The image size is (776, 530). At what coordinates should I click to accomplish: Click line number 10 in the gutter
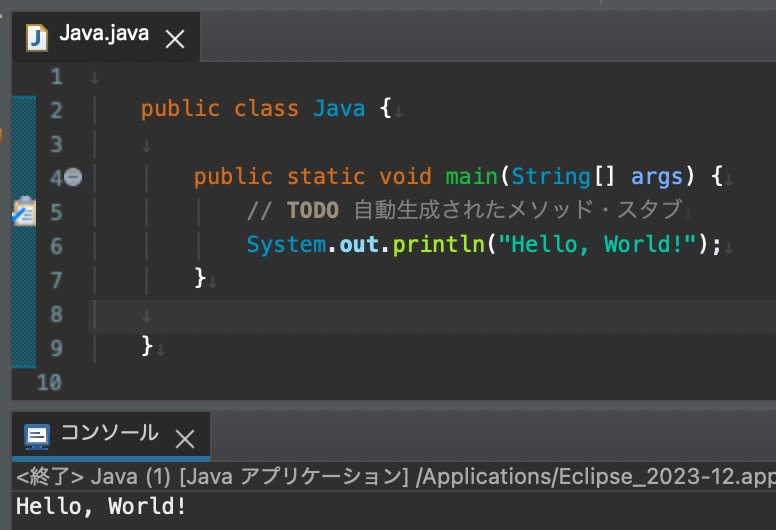point(49,382)
